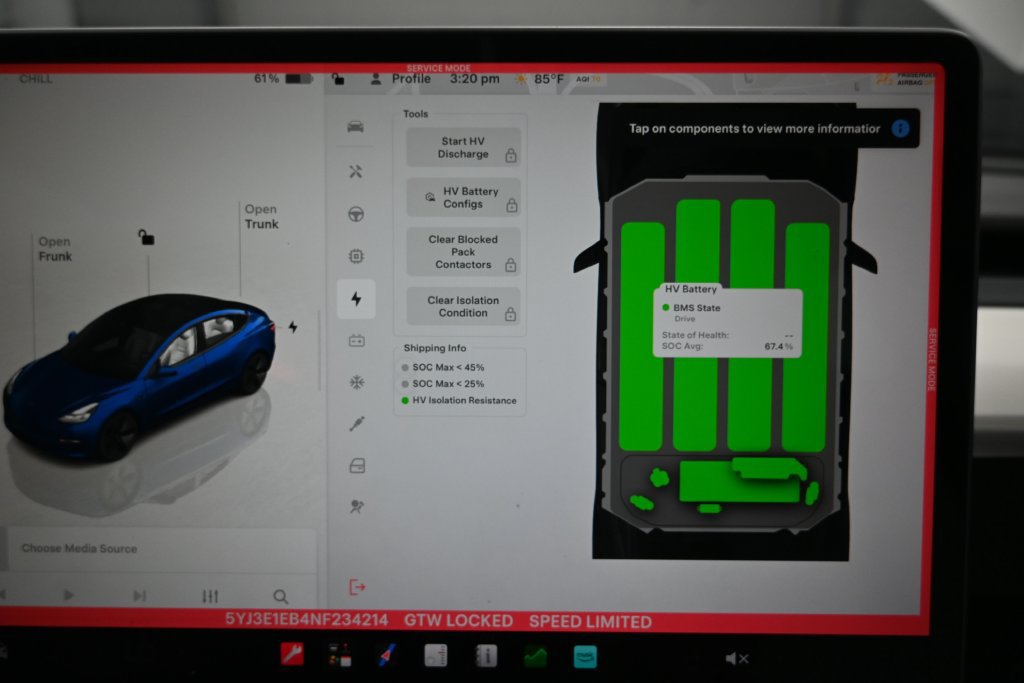The width and height of the screenshot is (1024, 683).
Task: Open HV Battery Configs
Action: click(x=463, y=197)
